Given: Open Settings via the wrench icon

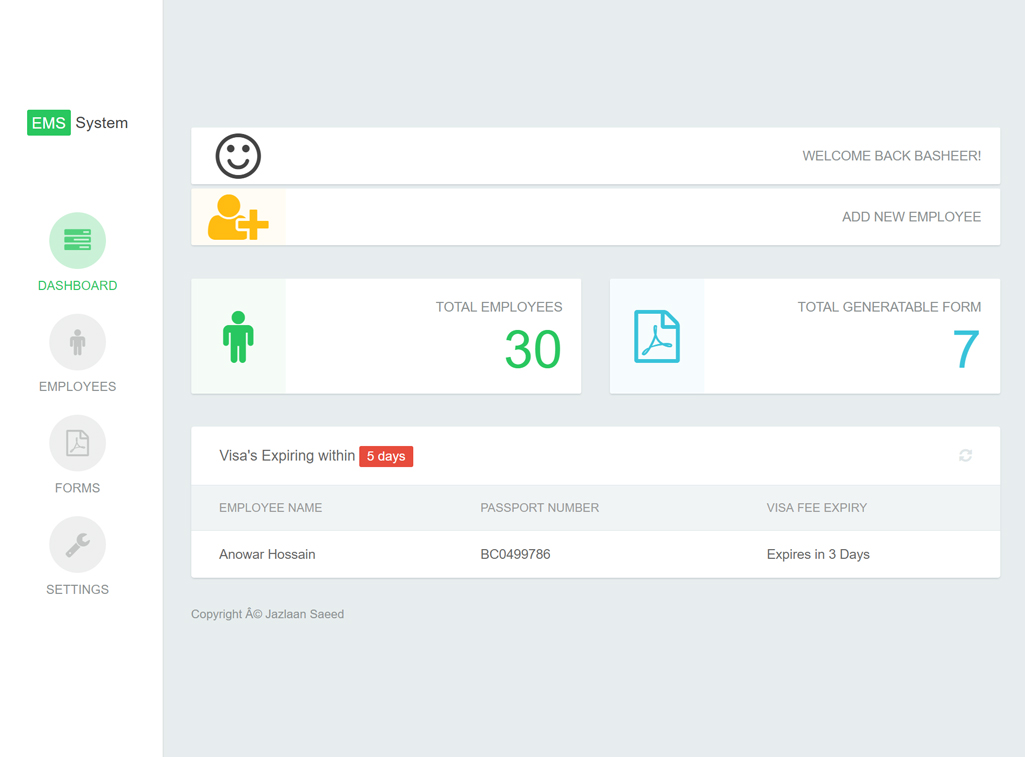Looking at the screenshot, I should (77, 544).
